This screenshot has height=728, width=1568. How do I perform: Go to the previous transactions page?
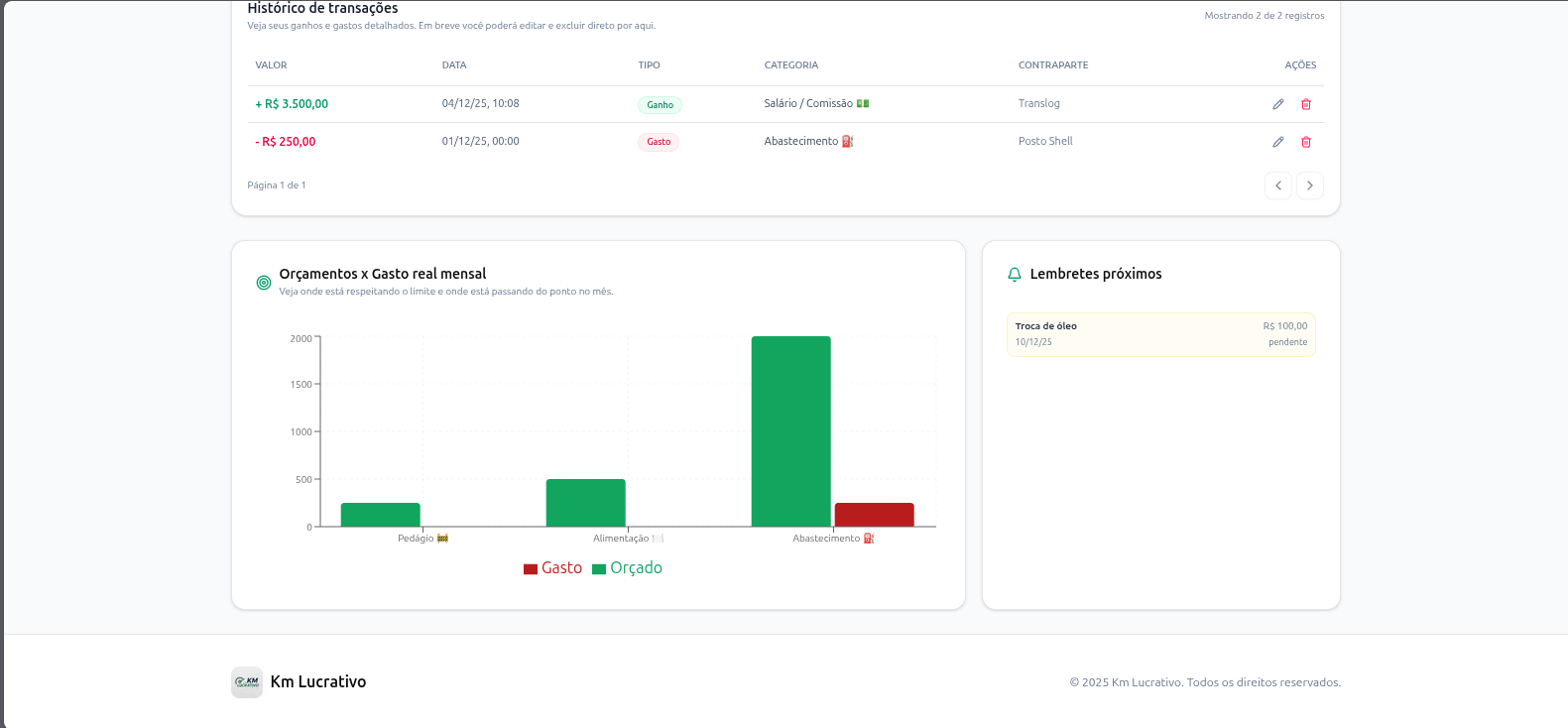pos(1277,185)
